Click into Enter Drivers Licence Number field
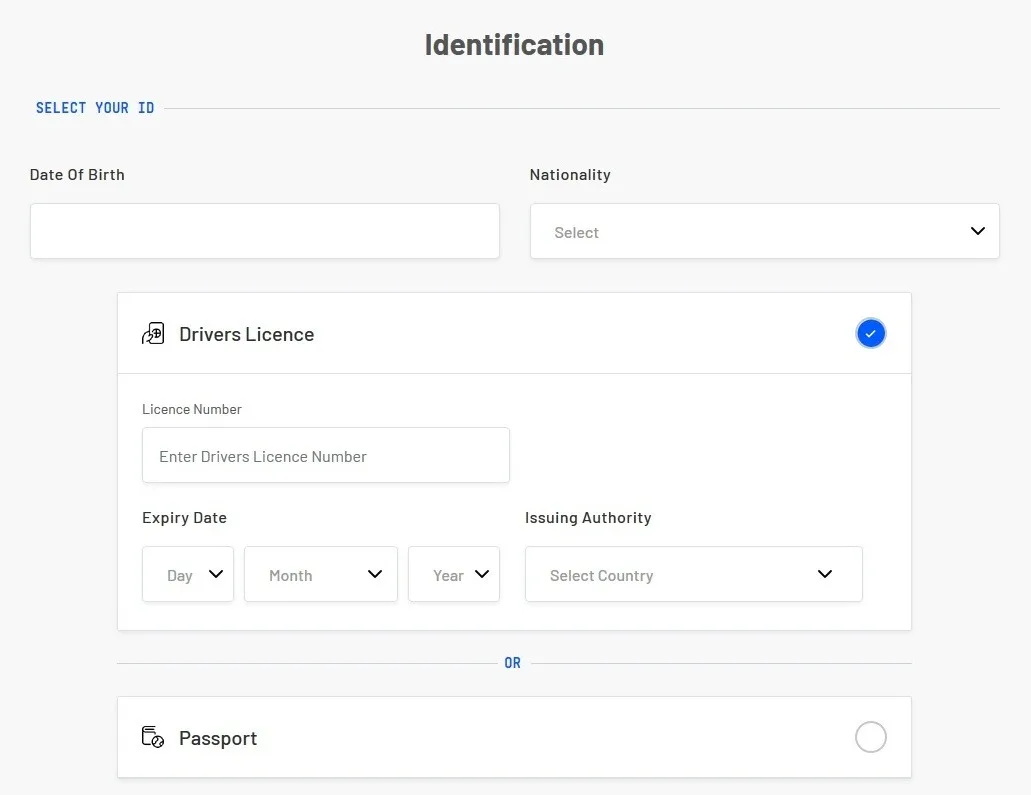 pyautogui.click(x=325, y=456)
